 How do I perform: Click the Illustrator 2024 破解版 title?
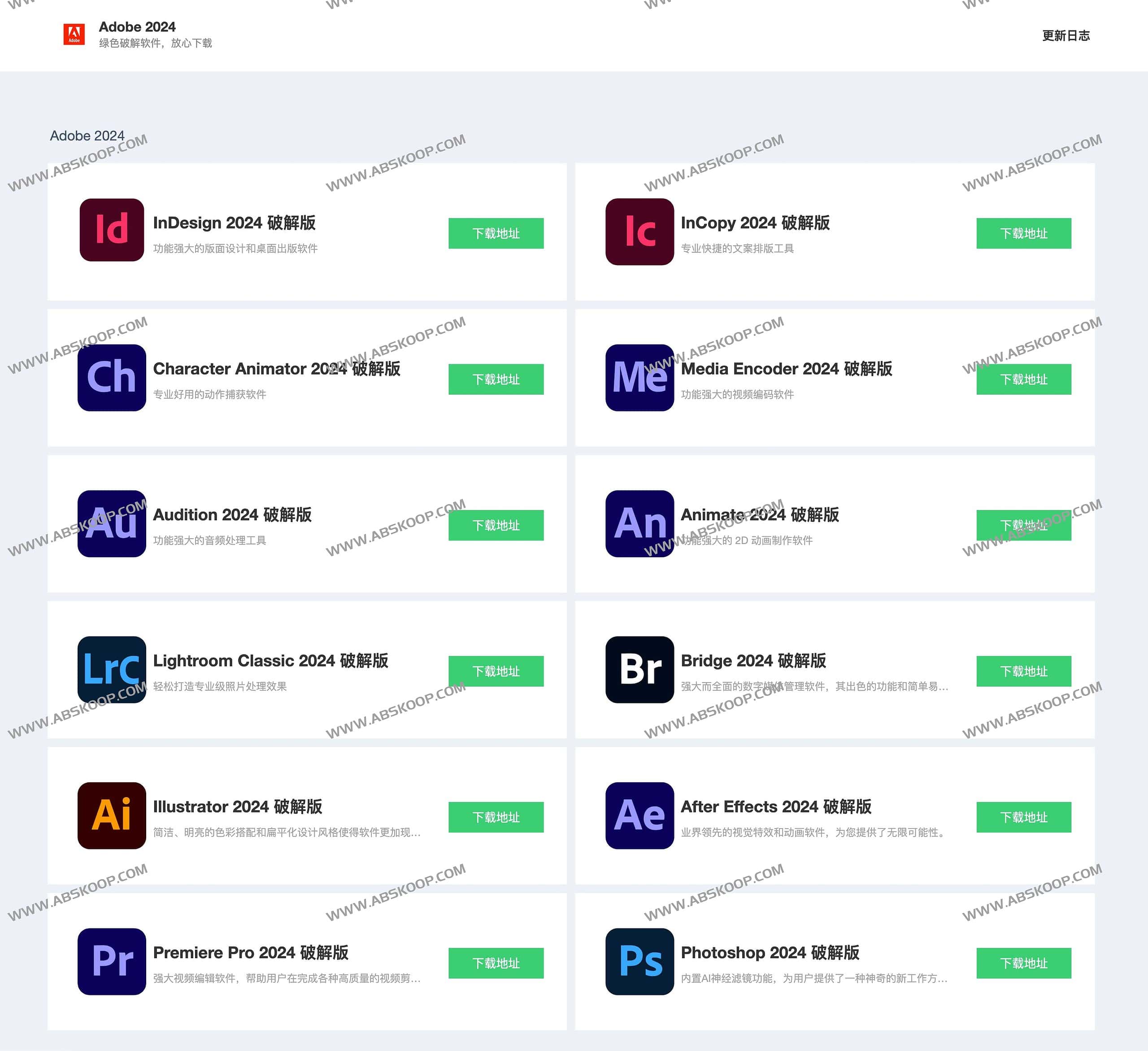pos(238,807)
